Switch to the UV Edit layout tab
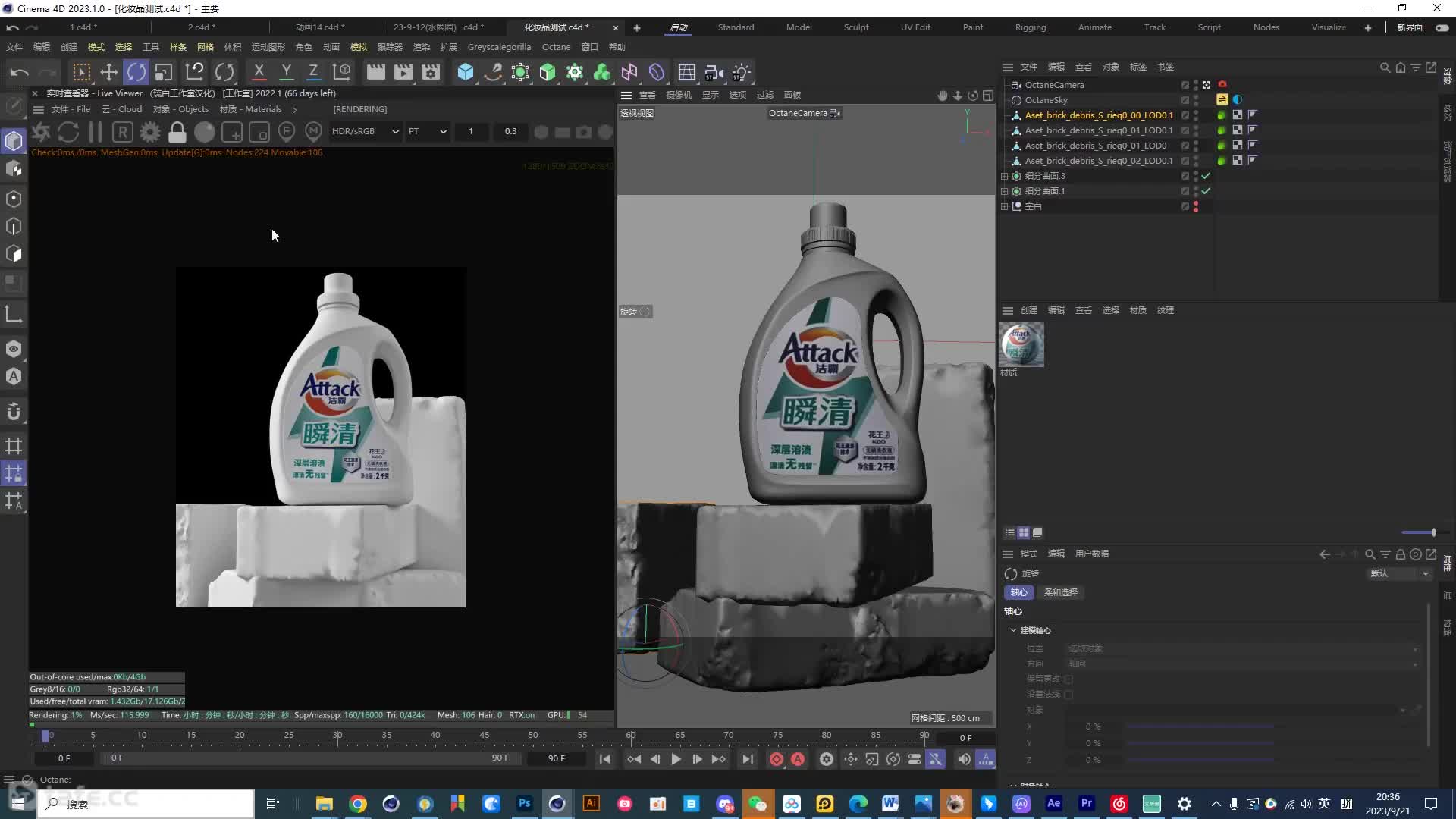 [x=915, y=27]
